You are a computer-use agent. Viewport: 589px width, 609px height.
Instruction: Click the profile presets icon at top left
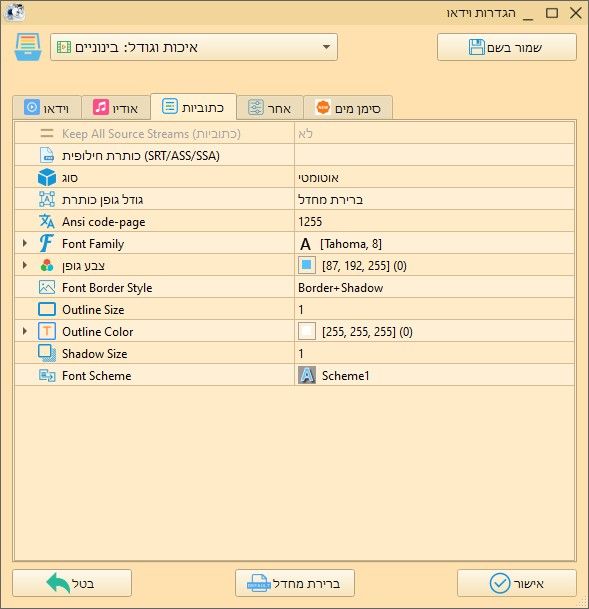point(28,47)
